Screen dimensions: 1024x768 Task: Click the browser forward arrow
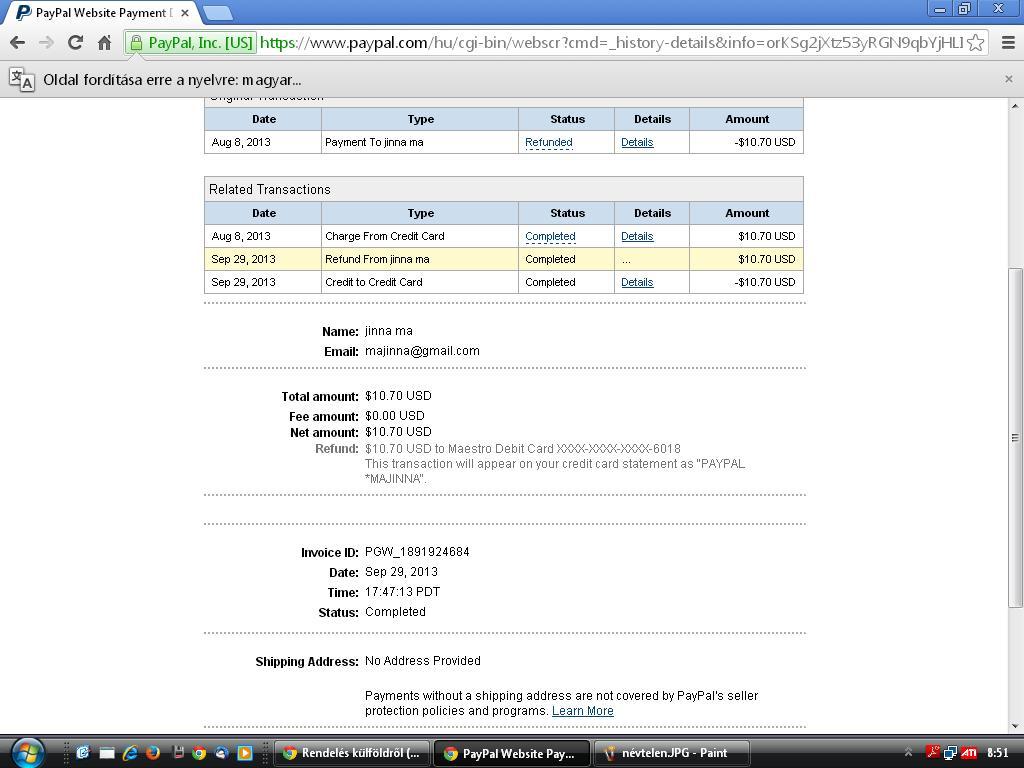pyautogui.click(x=46, y=43)
